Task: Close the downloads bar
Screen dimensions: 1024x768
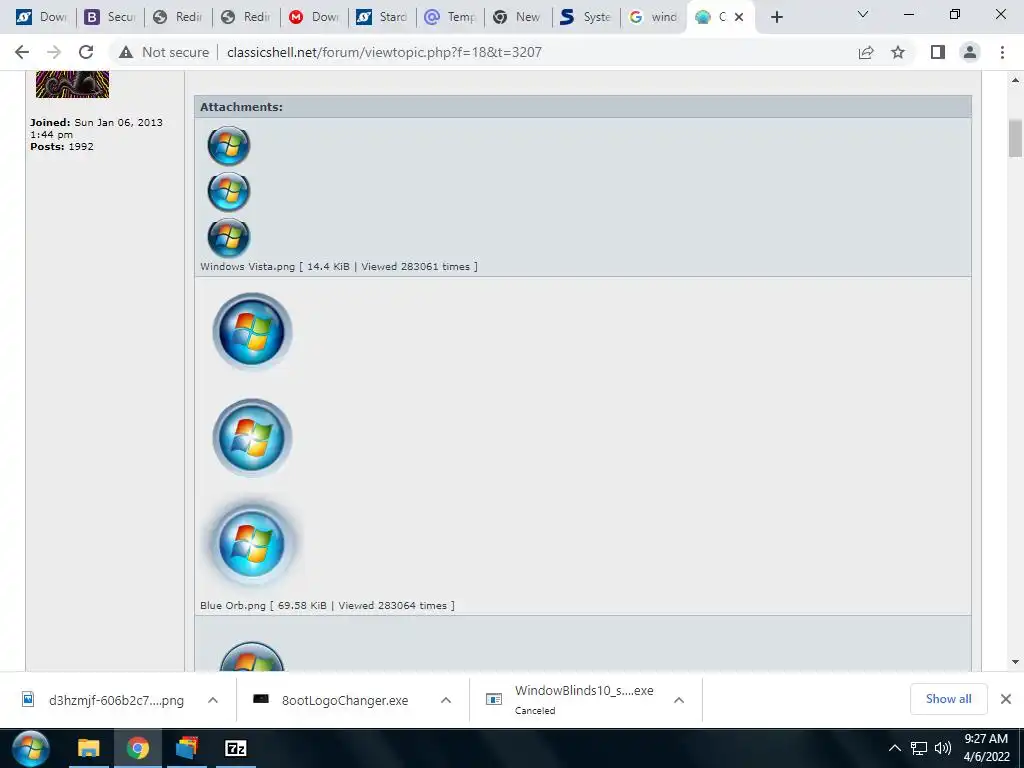Action: tap(1006, 699)
